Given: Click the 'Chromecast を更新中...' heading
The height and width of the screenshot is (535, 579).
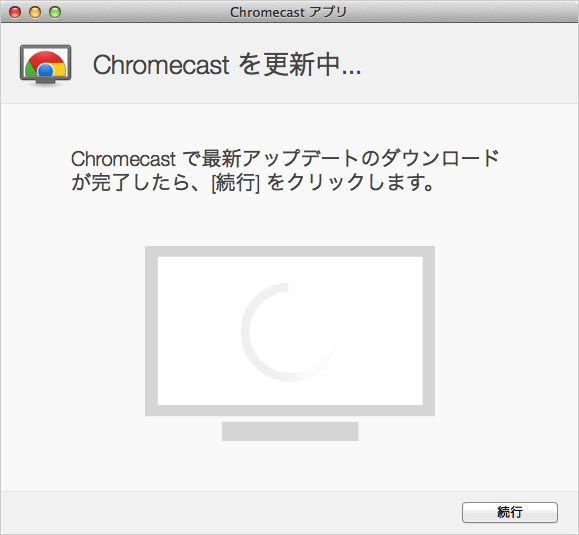Looking at the screenshot, I should 227,65.
